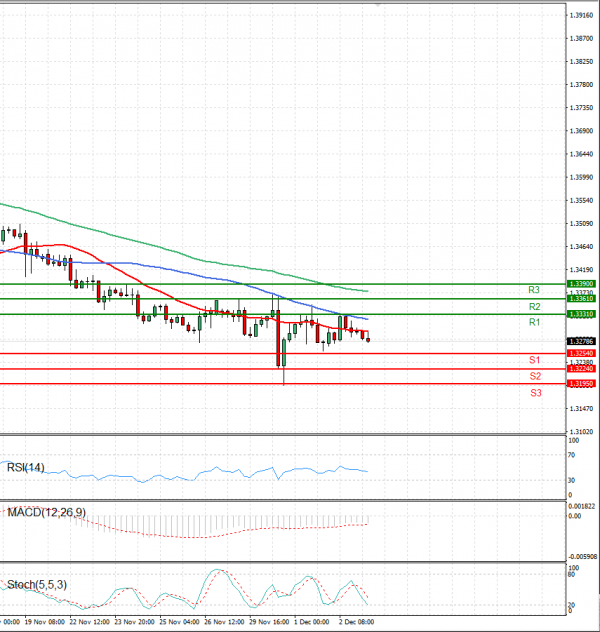
Task: Click the S1 support label
Action: click(535, 360)
